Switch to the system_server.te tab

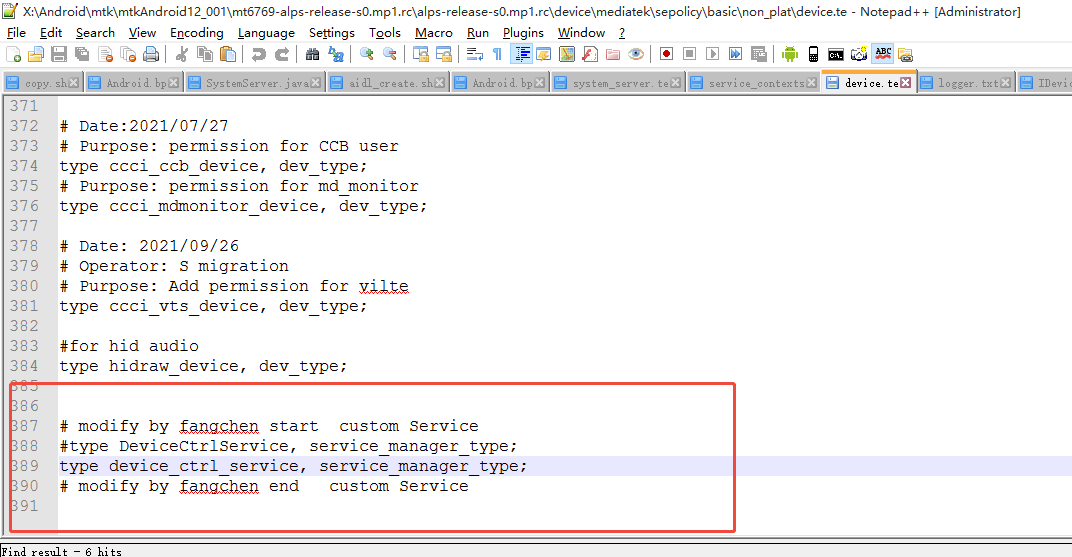(x=618, y=83)
